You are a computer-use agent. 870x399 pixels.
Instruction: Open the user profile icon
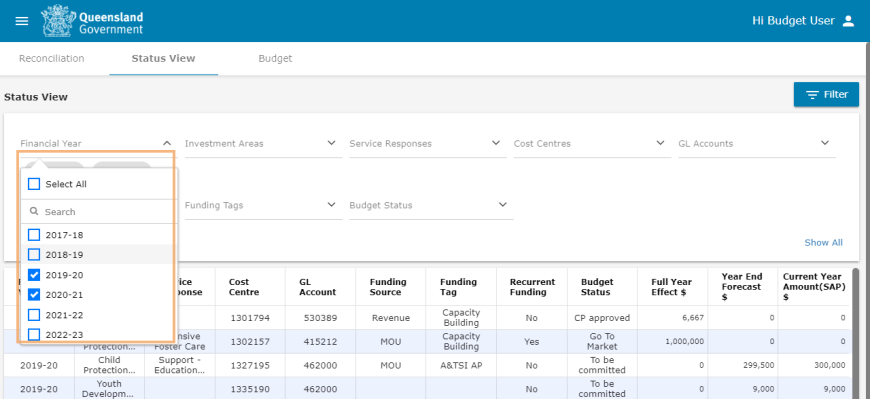point(848,21)
